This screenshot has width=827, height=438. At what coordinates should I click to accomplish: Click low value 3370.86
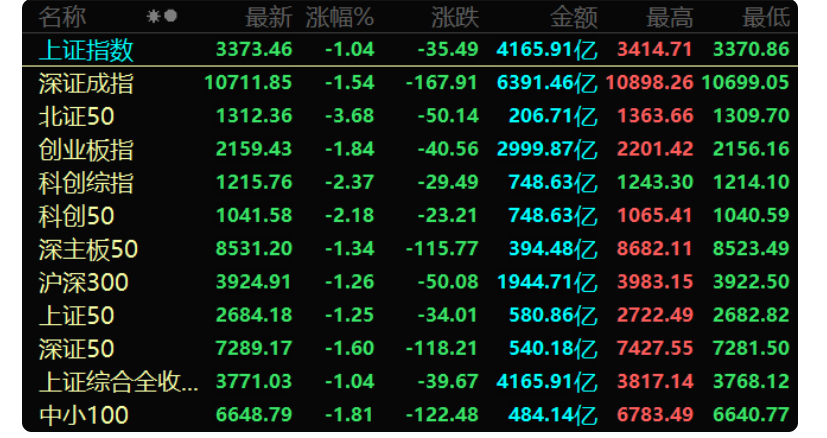pos(751,50)
